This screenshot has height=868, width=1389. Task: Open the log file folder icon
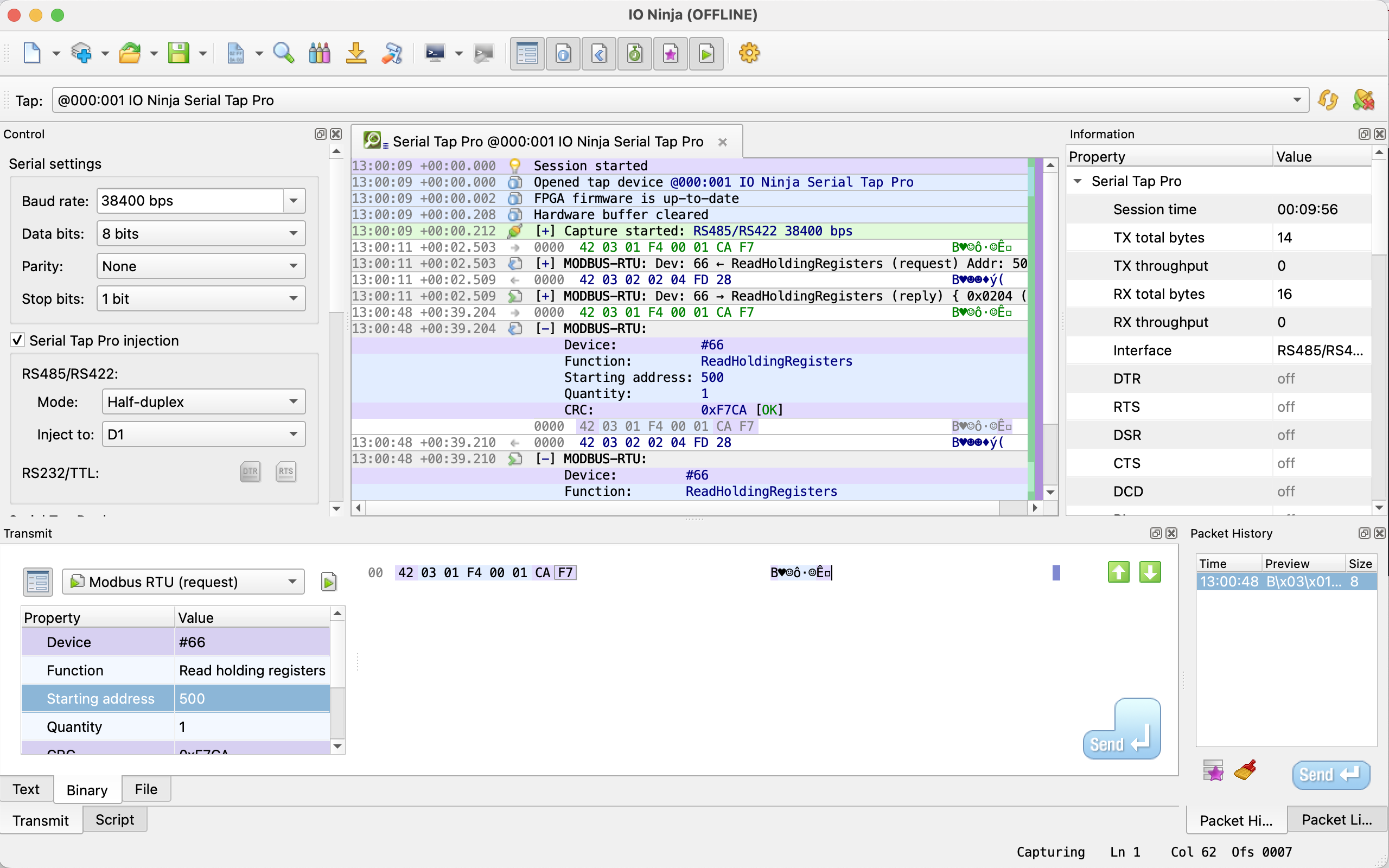click(x=130, y=53)
